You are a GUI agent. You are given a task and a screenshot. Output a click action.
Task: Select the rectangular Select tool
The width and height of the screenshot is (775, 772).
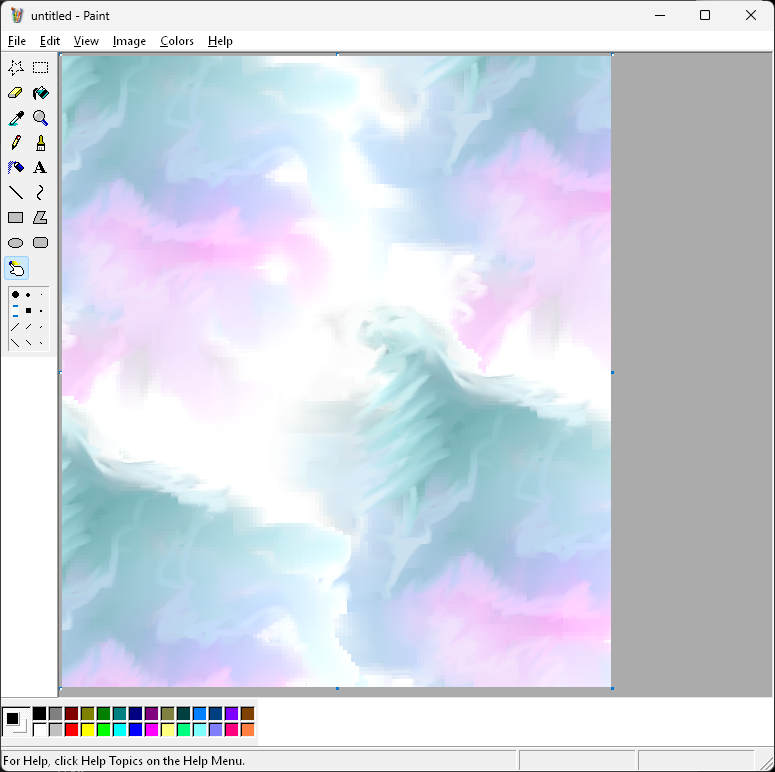click(x=41, y=68)
